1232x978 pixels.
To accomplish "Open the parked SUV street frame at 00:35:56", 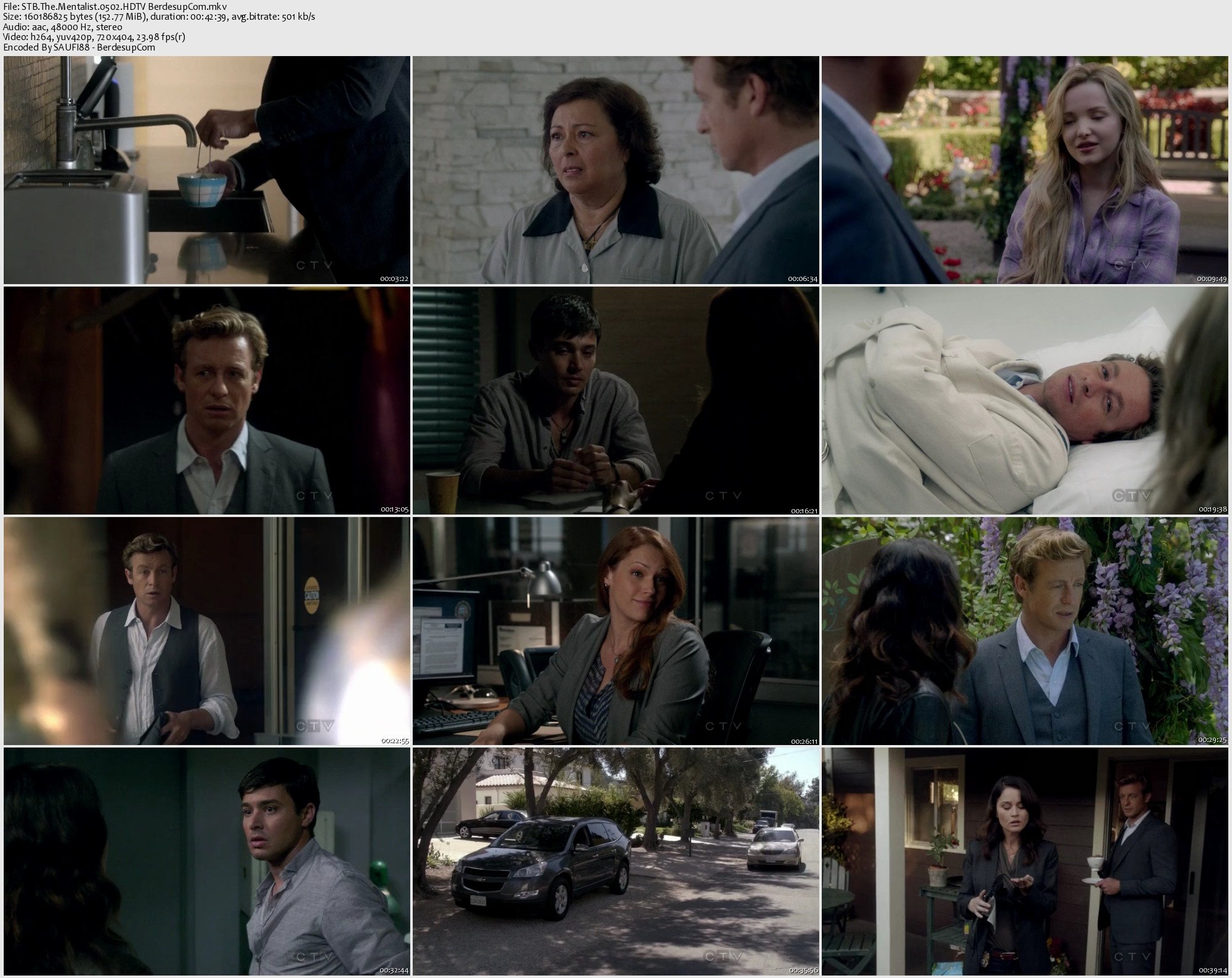I will (616, 862).
